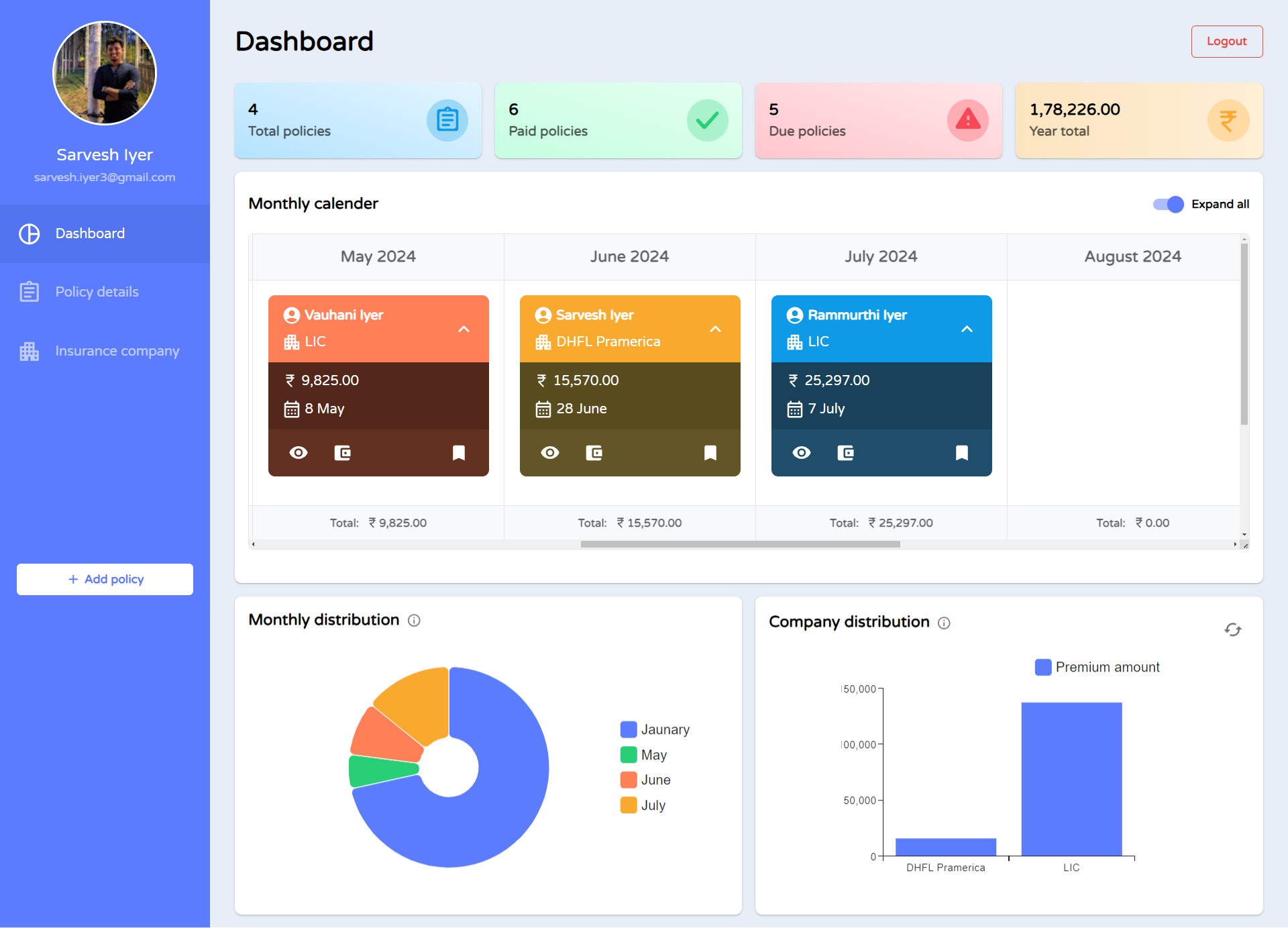Click the Logout button
The image size is (1288, 928).
click(x=1227, y=42)
